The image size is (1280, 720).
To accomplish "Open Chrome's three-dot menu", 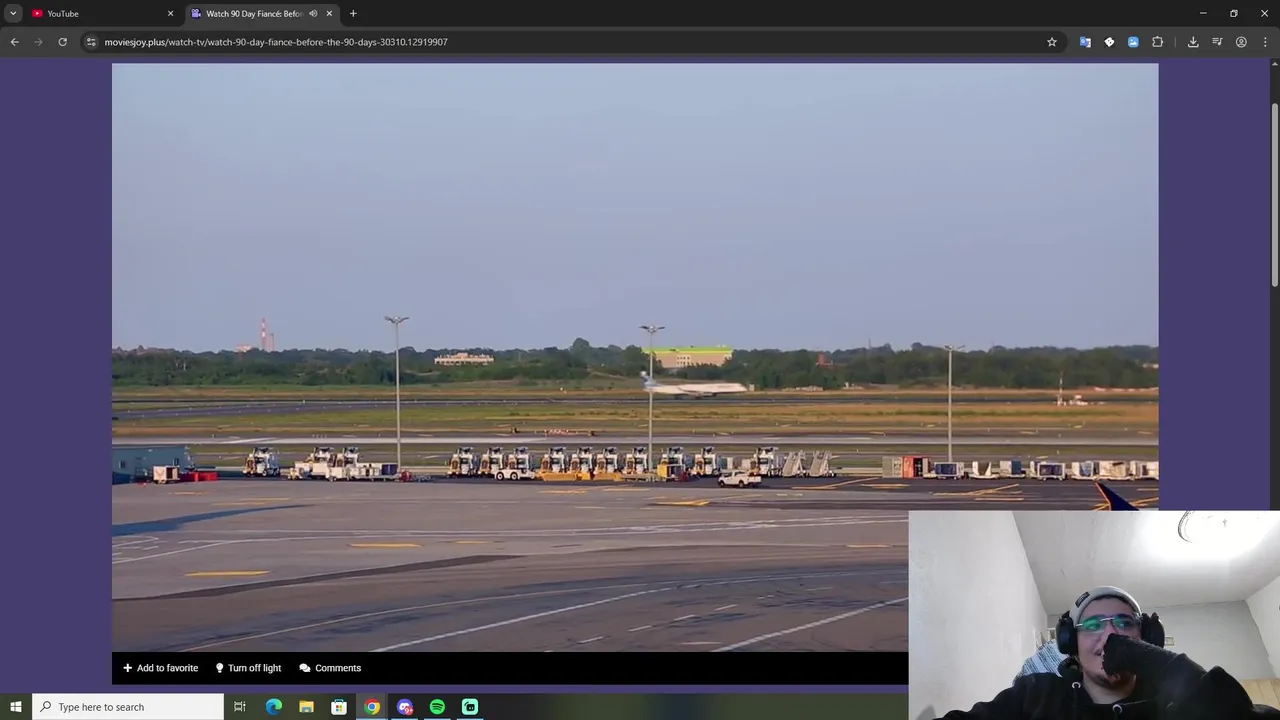I will click(x=1265, y=42).
